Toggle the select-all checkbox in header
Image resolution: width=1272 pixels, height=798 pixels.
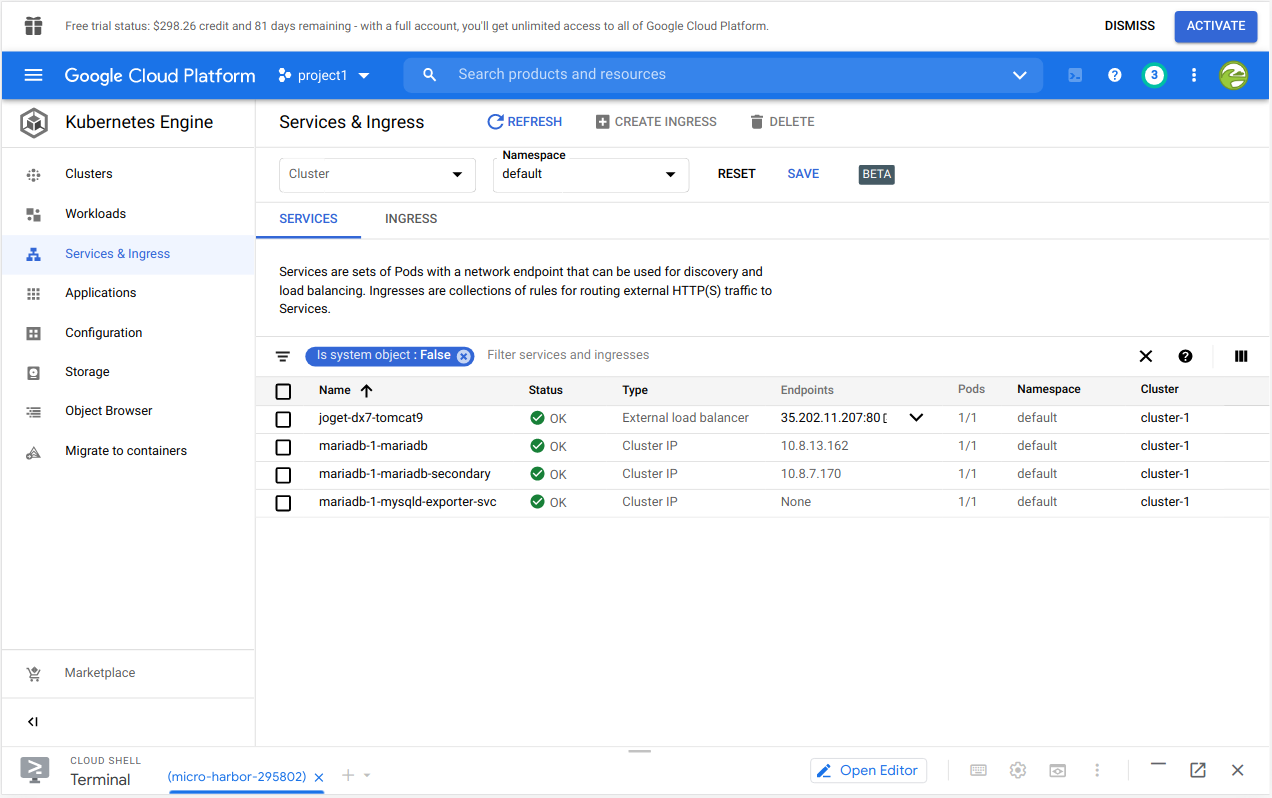tap(283, 391)
